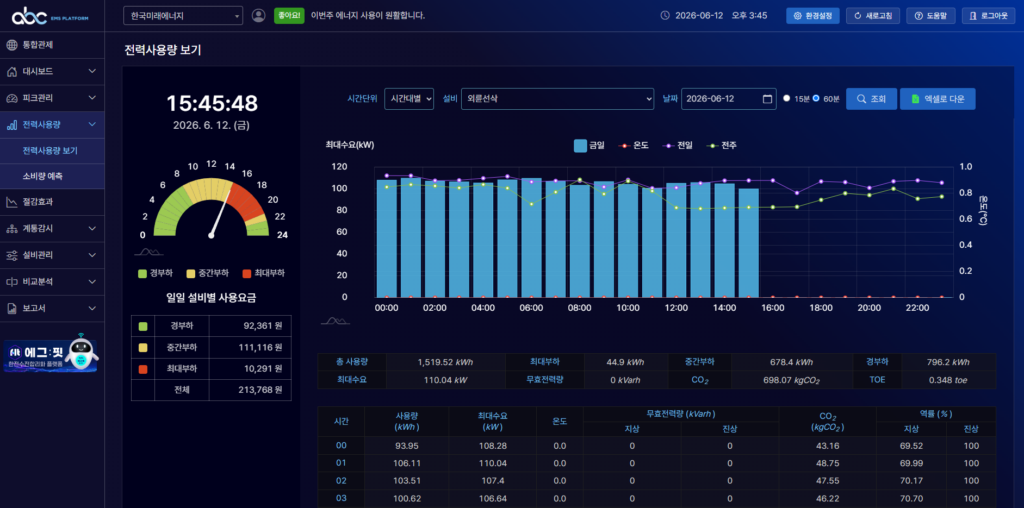Open the 시간단위 시간대별 dropdown
The height and width of the screenshot is (508, 1024).
[x=409, y=99]
